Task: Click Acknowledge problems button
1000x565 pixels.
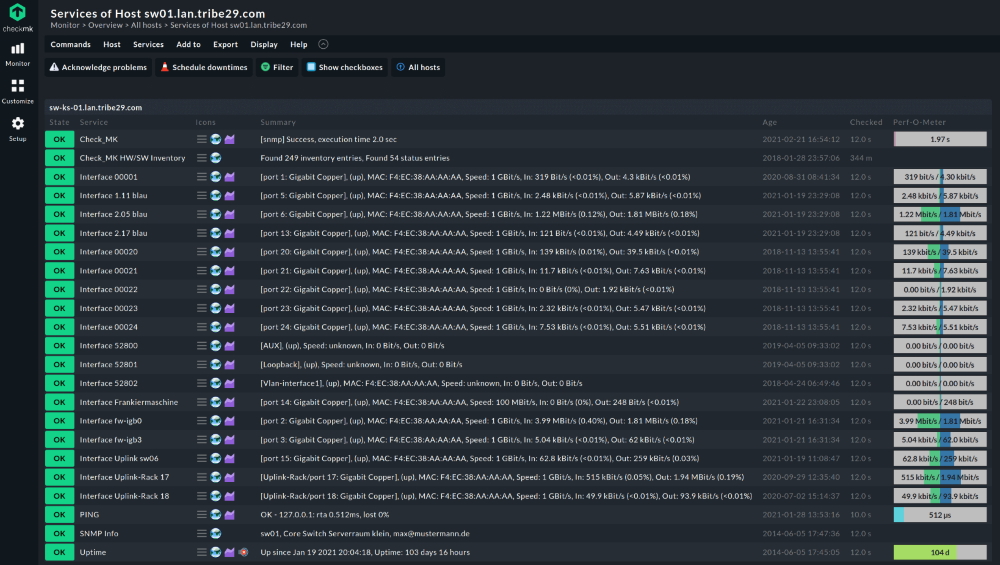Action: coord(98,67)
